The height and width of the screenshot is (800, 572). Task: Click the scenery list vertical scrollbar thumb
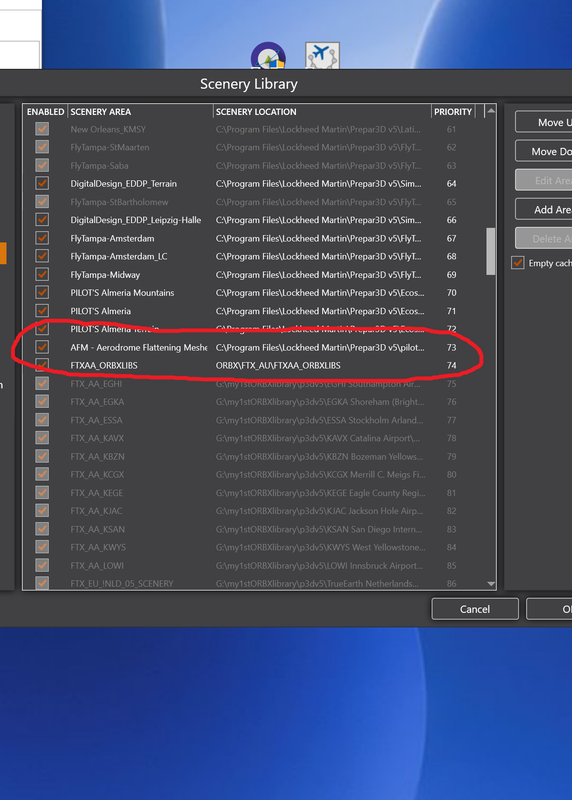tap(491, 251)
